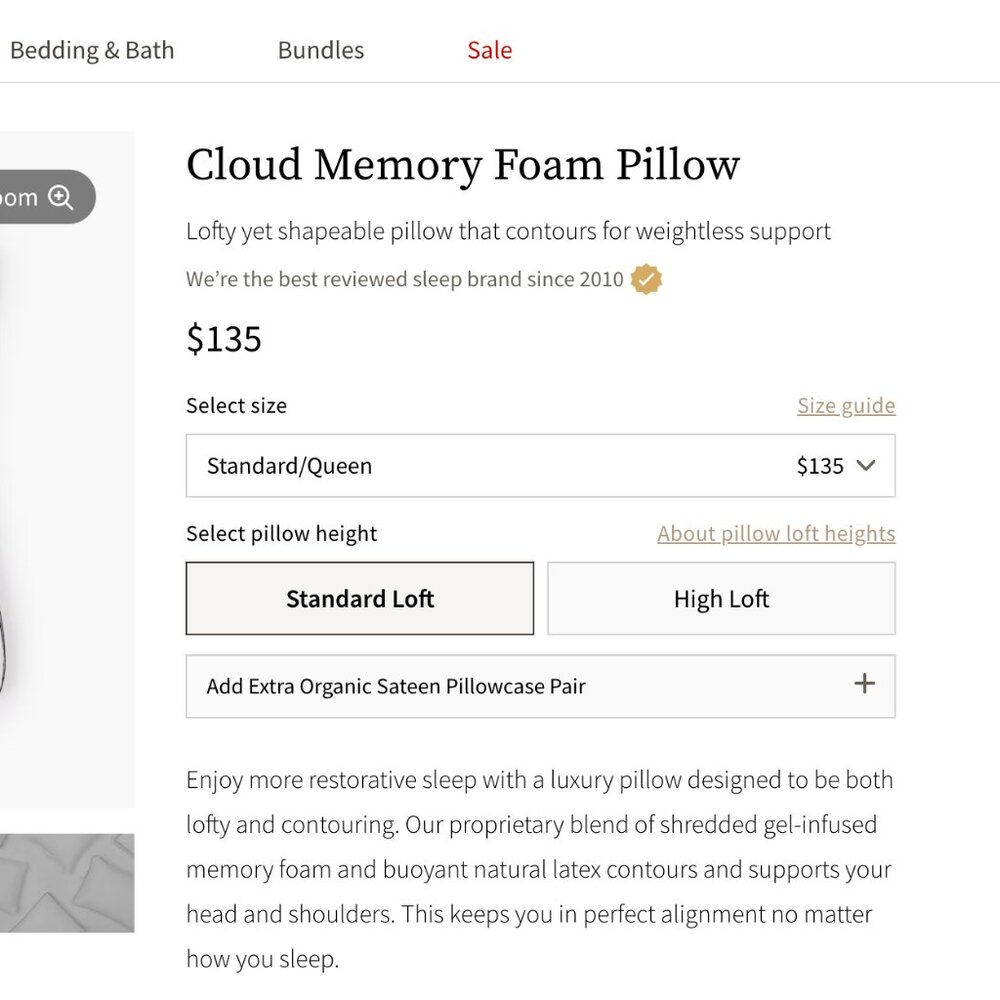Click the plus icon to add pillowcase pair
This screenshot has height=1000, width=1000.
[864, 684]
